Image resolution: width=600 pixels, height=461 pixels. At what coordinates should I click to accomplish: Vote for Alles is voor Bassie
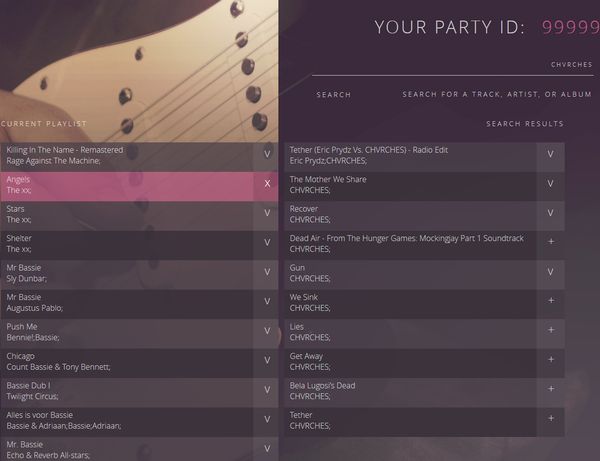point(266,419)
